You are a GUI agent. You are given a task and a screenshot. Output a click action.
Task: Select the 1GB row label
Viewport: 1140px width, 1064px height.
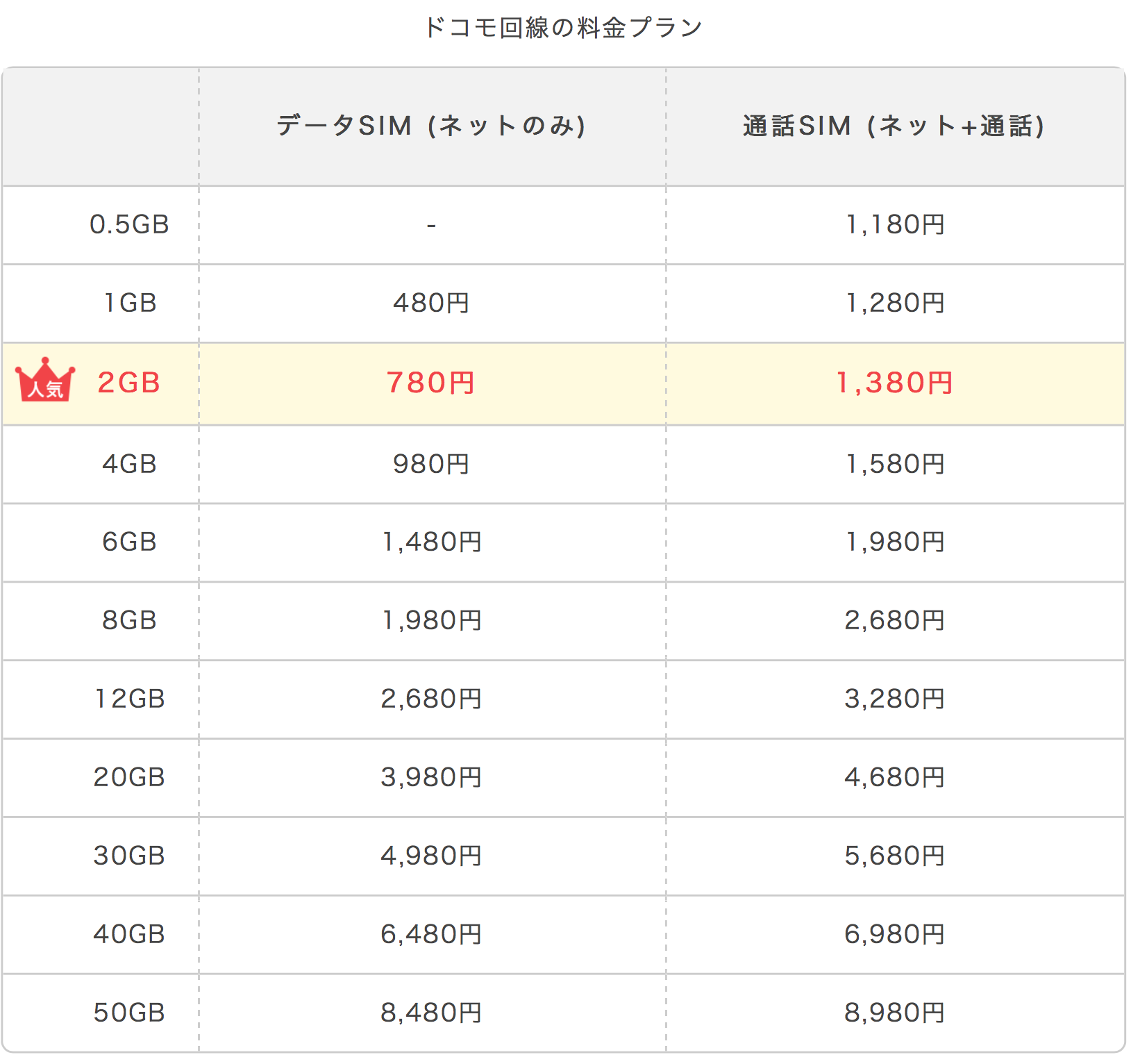pos(130,303)
